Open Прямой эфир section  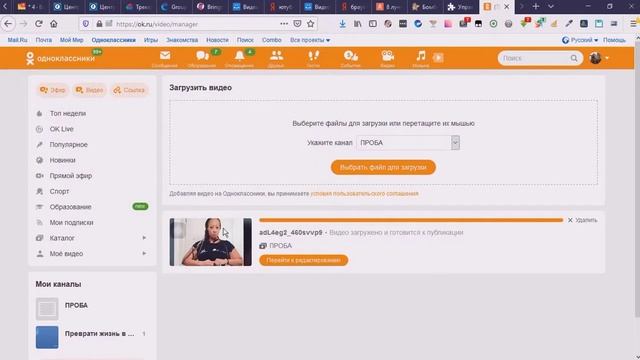click(x=71, y=176)
